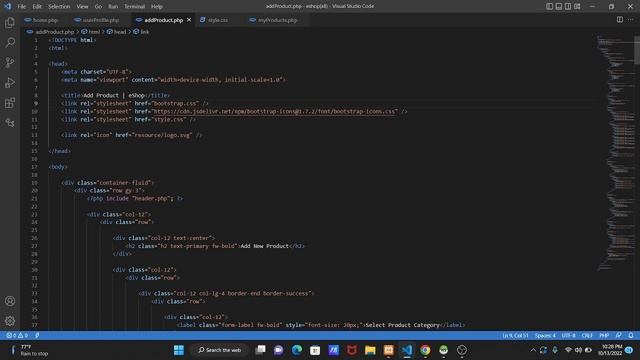Image resolution: width=640 pixels, height=360 pixels.
Task: Click line number 17 in the gutter
Action: coord(34,167)
